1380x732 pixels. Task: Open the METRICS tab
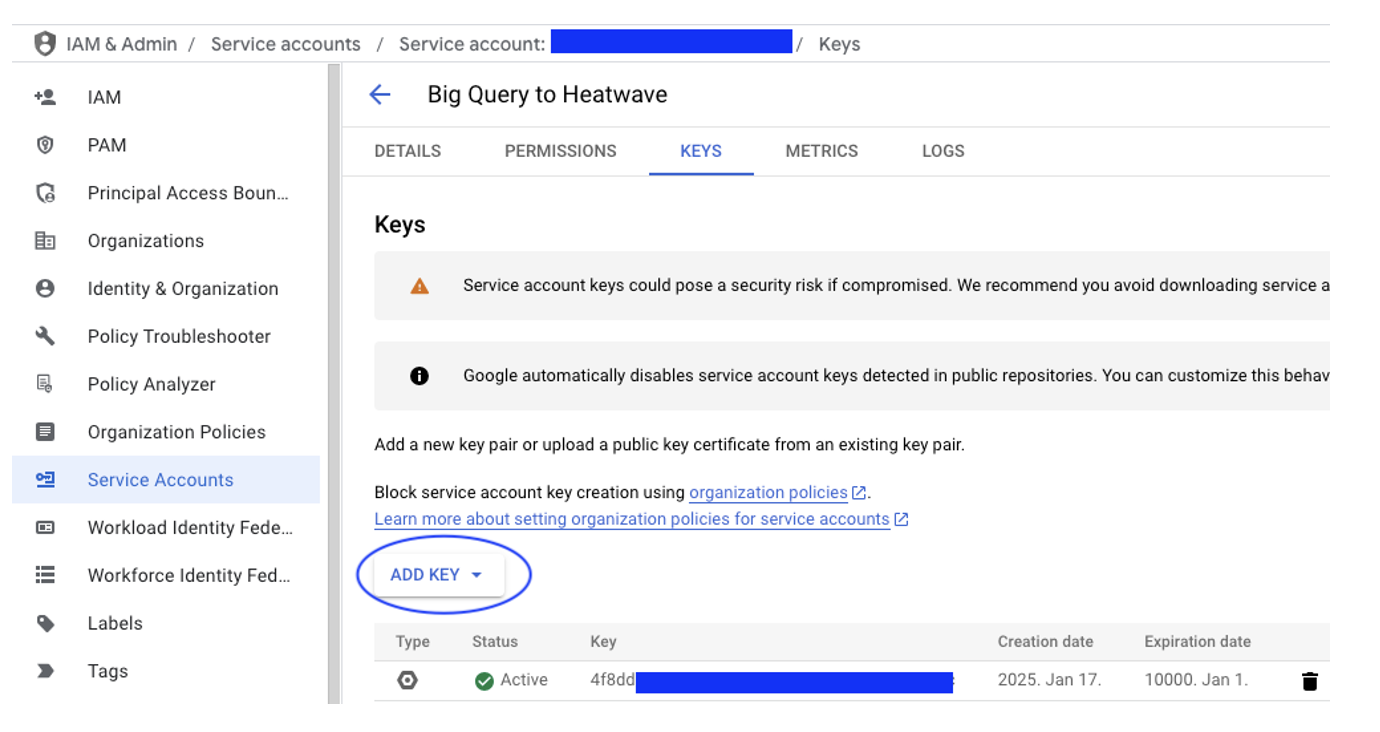tap(821, 151)
